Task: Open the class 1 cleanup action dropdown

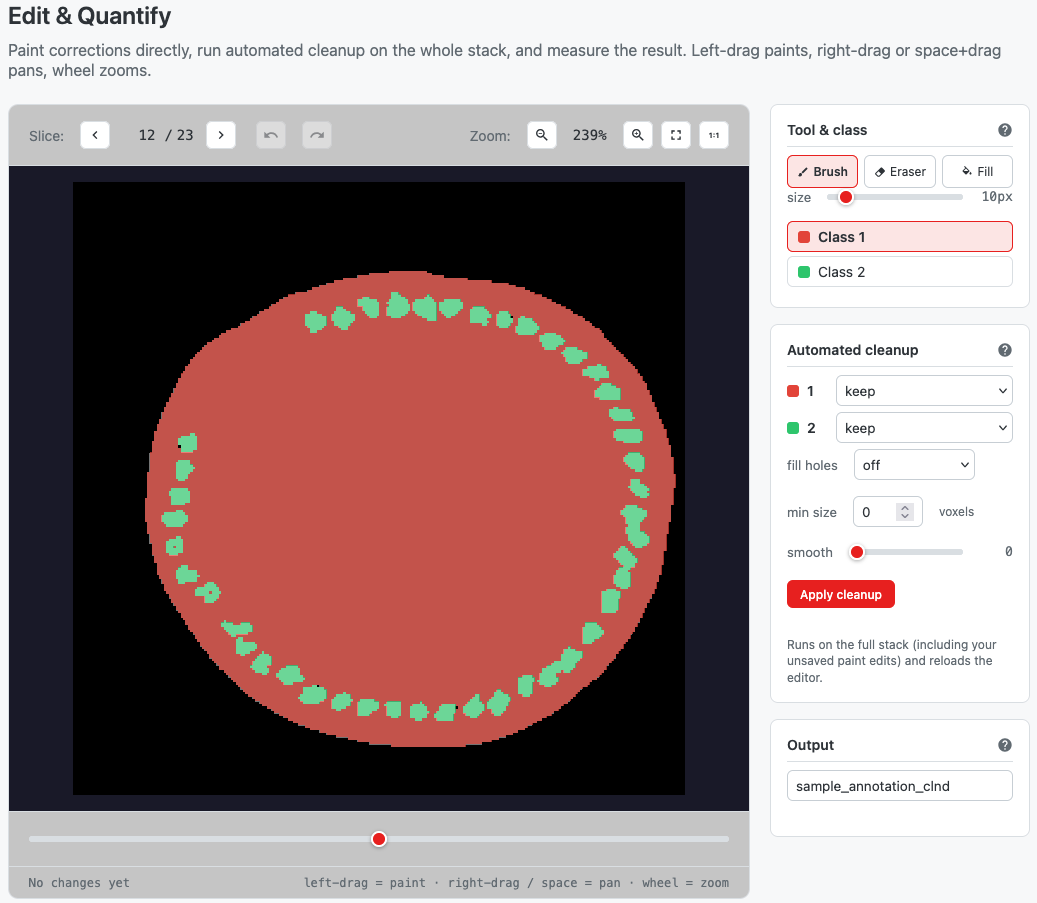Action: pyautogui.click(x=924, y=391)
